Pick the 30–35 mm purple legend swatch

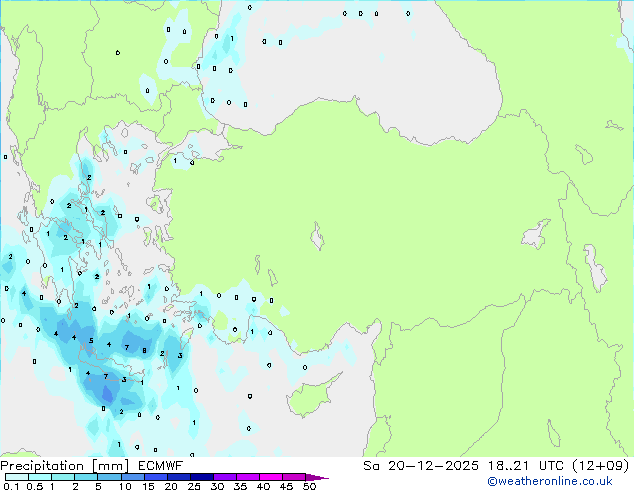tap(224, 477)
